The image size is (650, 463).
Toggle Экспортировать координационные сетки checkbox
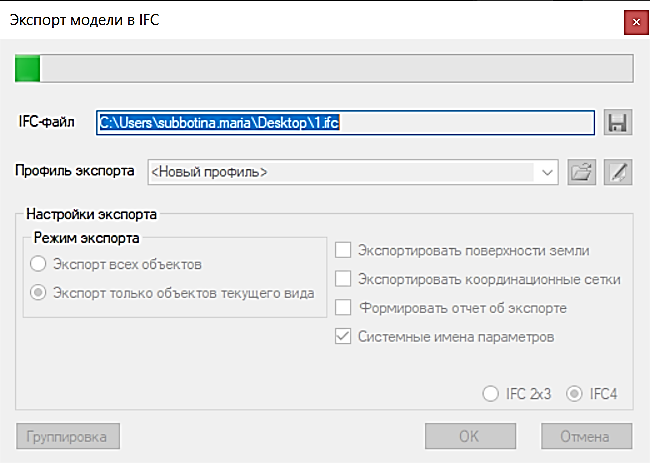click(343, 279)
